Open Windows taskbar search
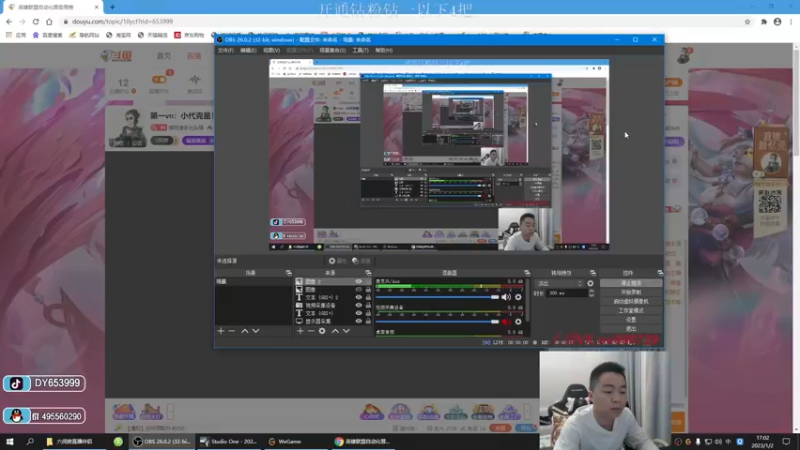Viewport: 800px width, 450px height. (x=30, y=441)
